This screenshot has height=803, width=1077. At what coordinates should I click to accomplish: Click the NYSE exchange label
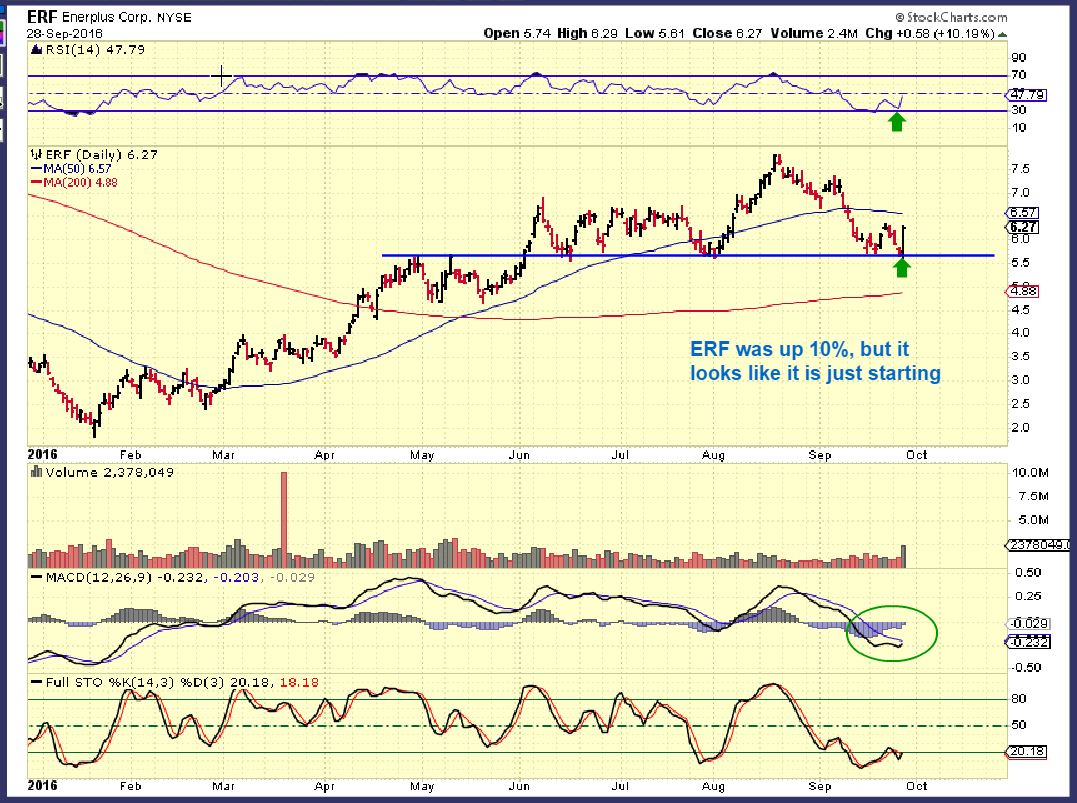pos(174,17)
